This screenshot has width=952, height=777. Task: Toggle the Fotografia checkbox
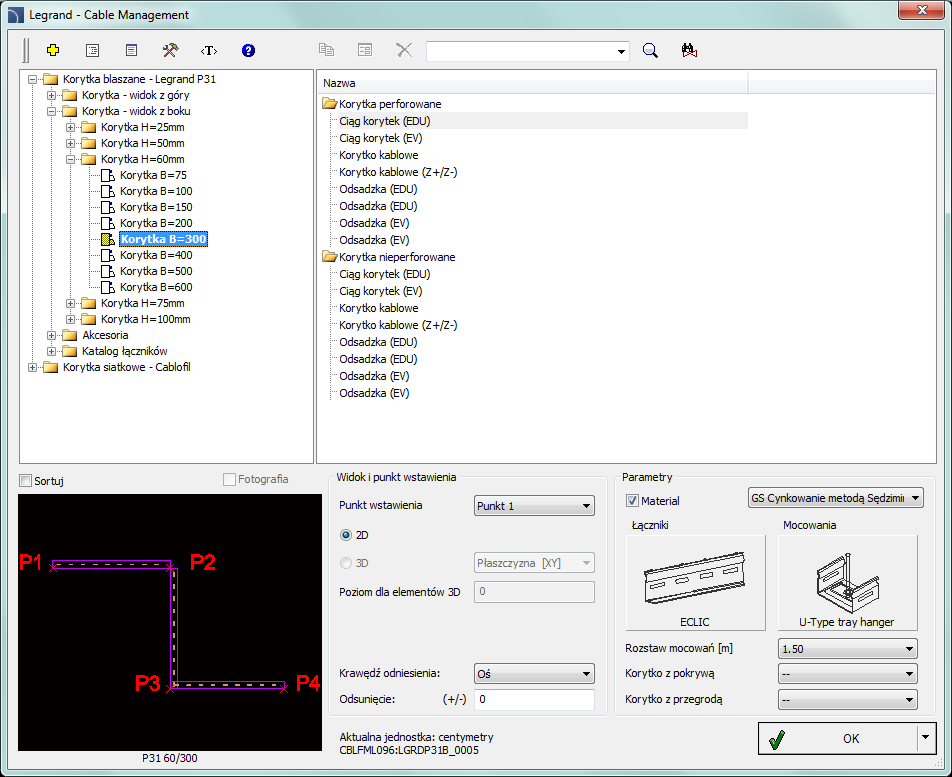pos(230,480)
